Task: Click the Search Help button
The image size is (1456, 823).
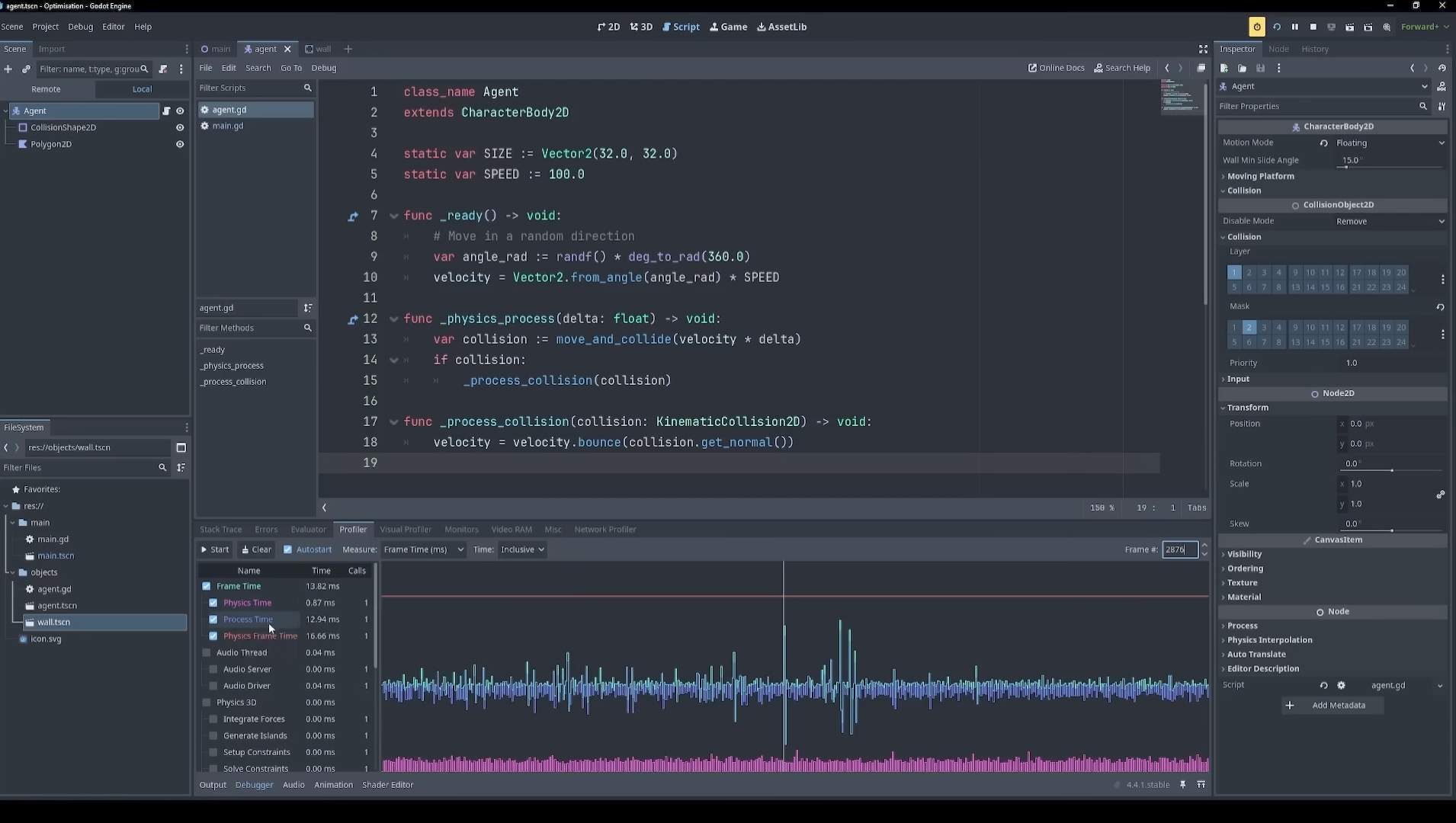Action: [1122, 68]
